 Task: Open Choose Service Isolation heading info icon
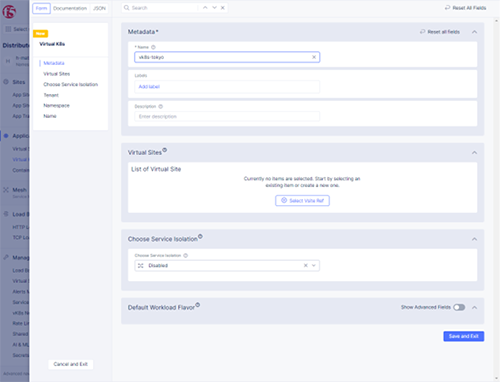(200, 236)
